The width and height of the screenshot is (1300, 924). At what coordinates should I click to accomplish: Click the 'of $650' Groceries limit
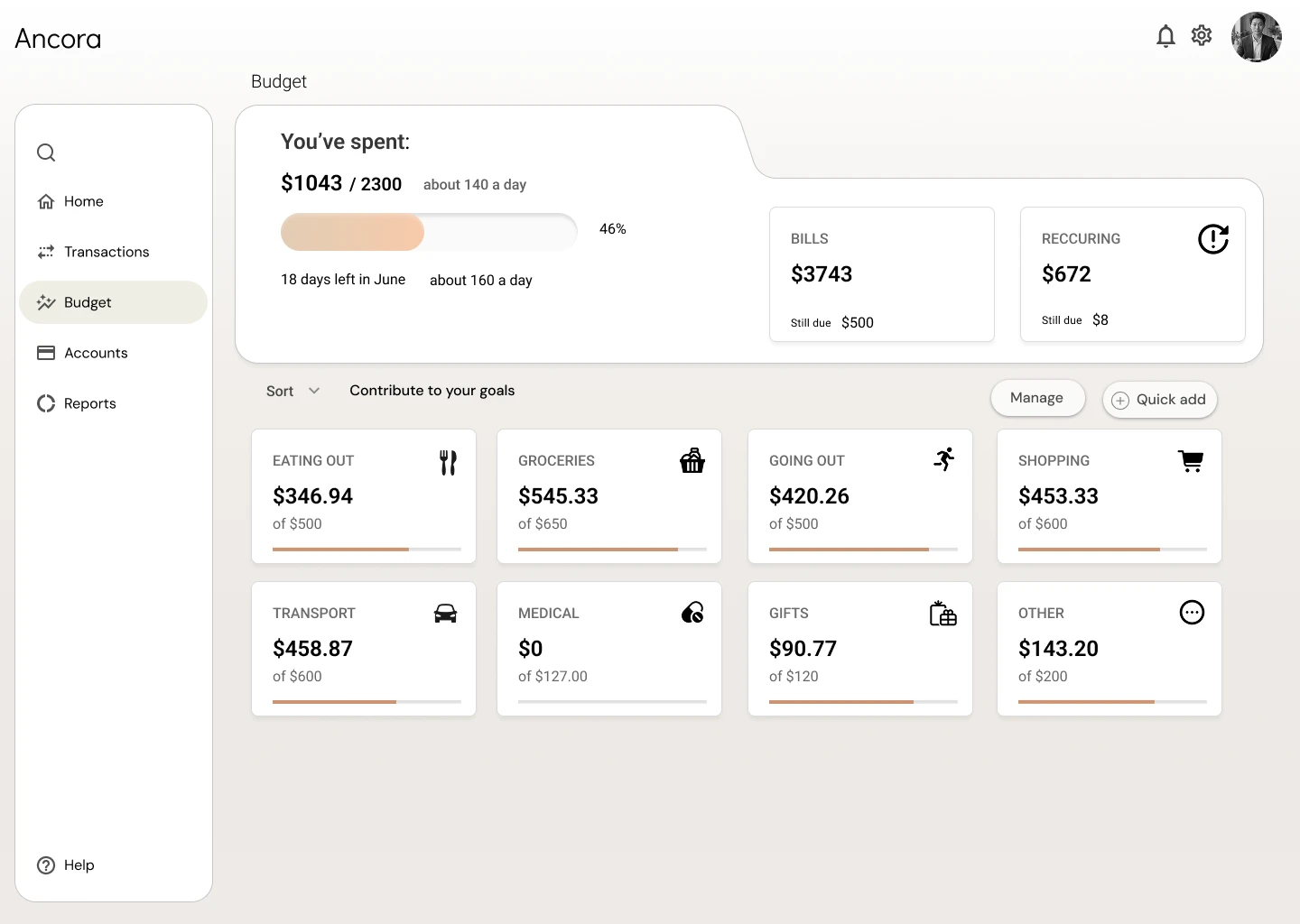pyautogui.click(x=543, y=524)
